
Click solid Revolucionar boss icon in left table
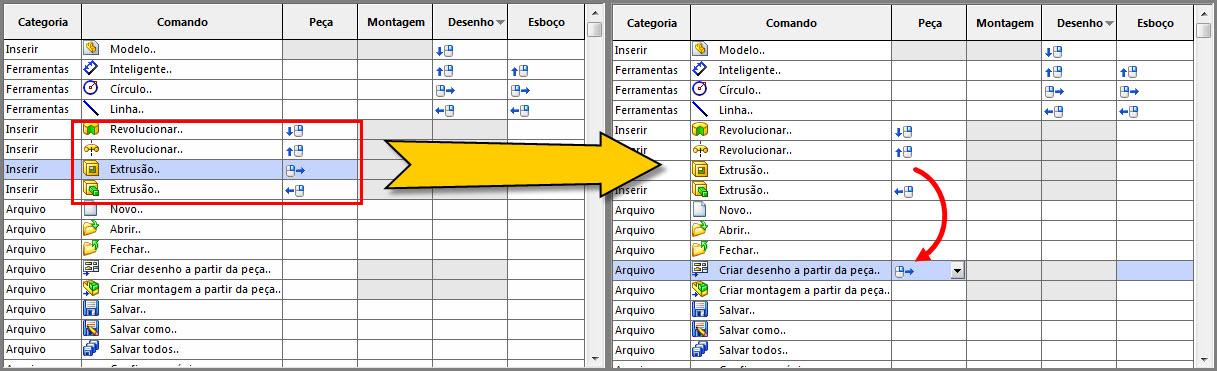pos(90,129)
